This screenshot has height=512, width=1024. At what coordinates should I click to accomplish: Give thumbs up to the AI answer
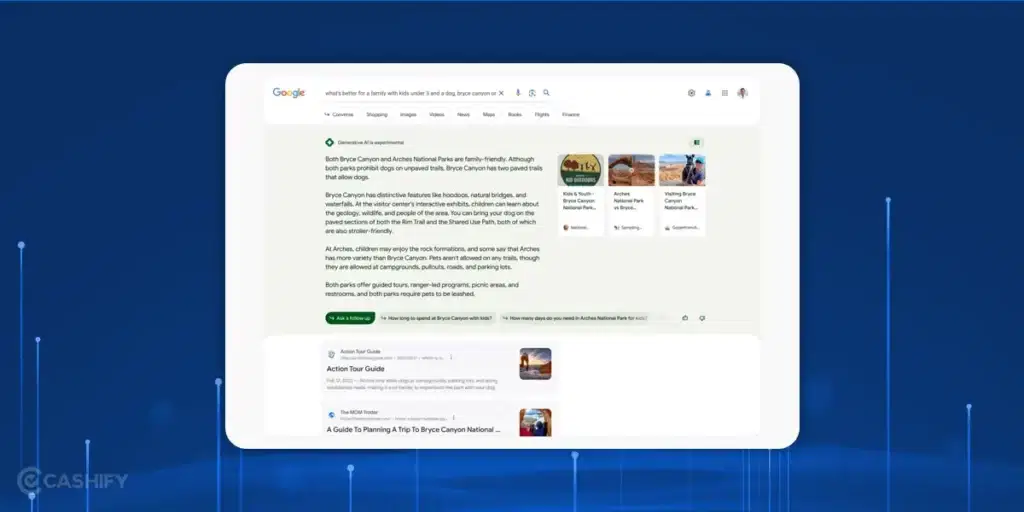pos(685,318)
